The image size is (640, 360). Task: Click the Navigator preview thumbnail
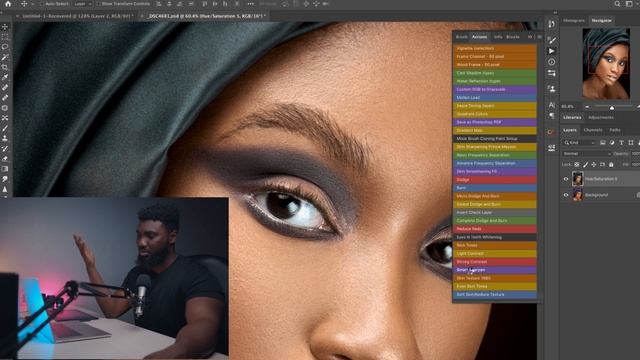606,64
